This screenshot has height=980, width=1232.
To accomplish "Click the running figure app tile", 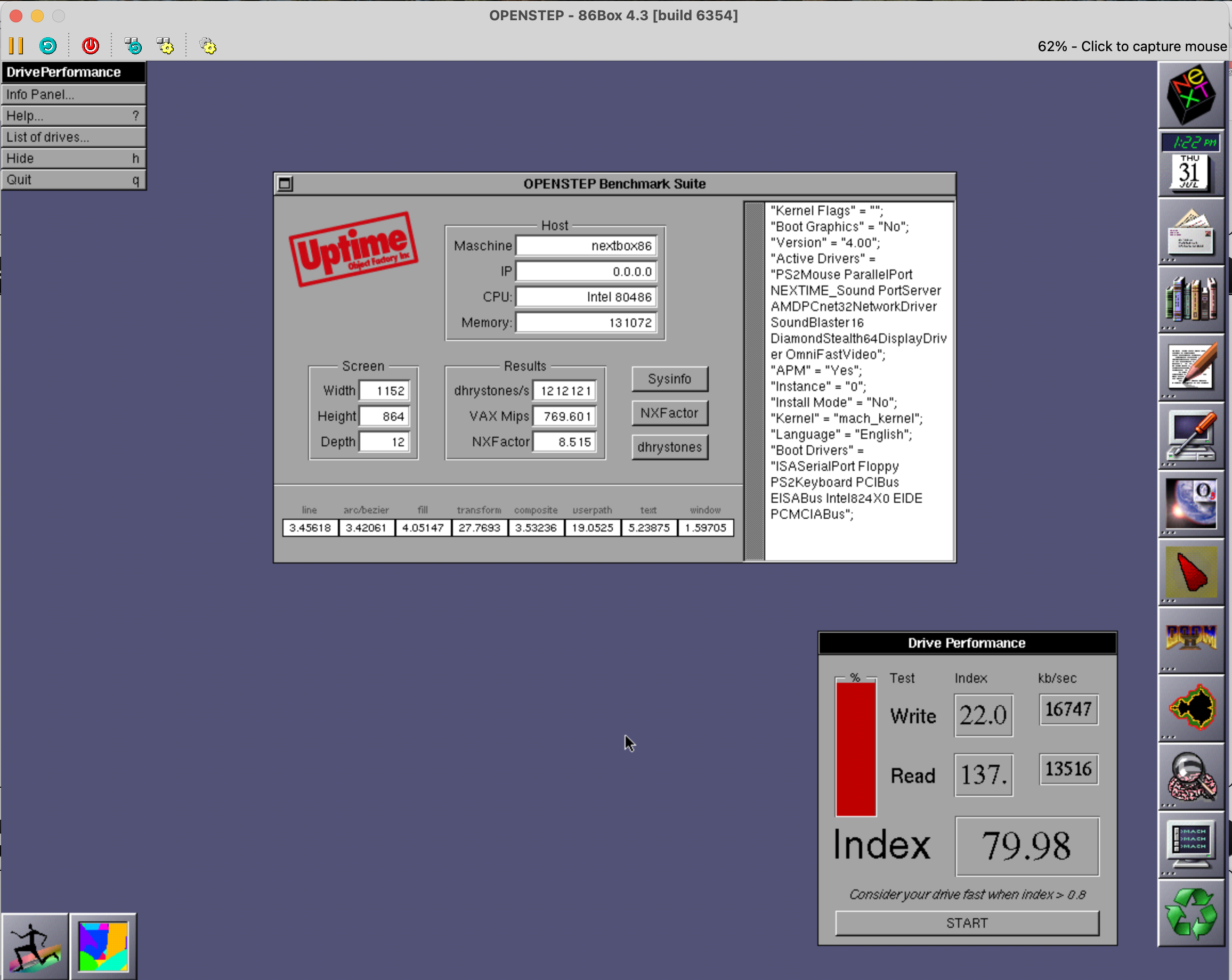I will click(x=34, y=946).
